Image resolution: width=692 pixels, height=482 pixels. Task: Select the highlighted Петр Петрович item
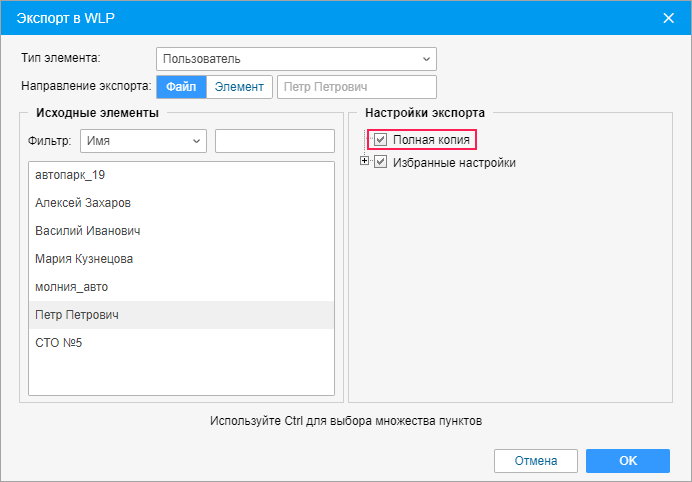(x=181, y=315)
